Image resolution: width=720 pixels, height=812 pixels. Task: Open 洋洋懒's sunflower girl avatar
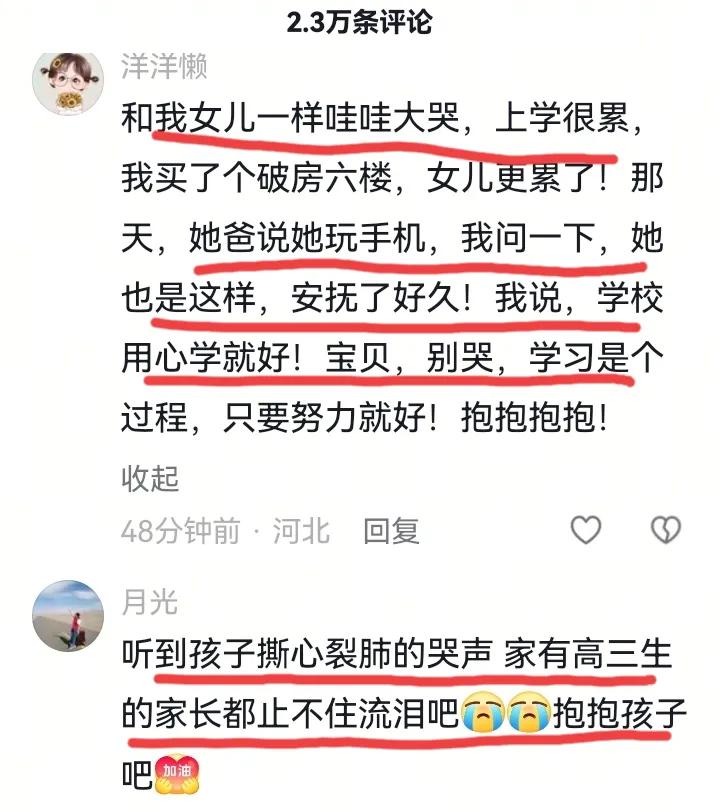[68, 83]
